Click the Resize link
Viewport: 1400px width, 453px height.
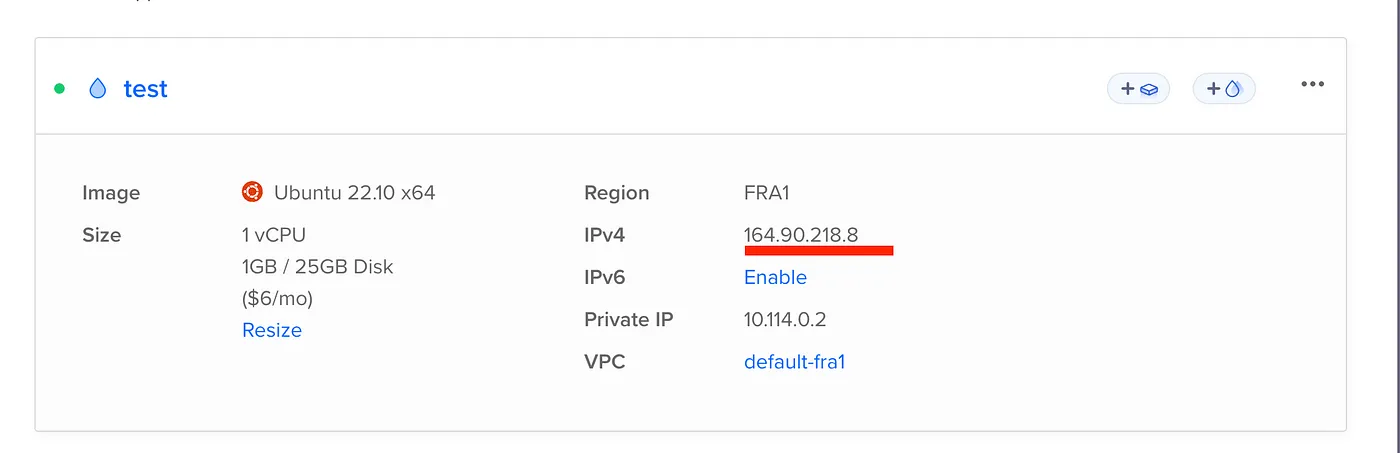click(x=272, y=330)
